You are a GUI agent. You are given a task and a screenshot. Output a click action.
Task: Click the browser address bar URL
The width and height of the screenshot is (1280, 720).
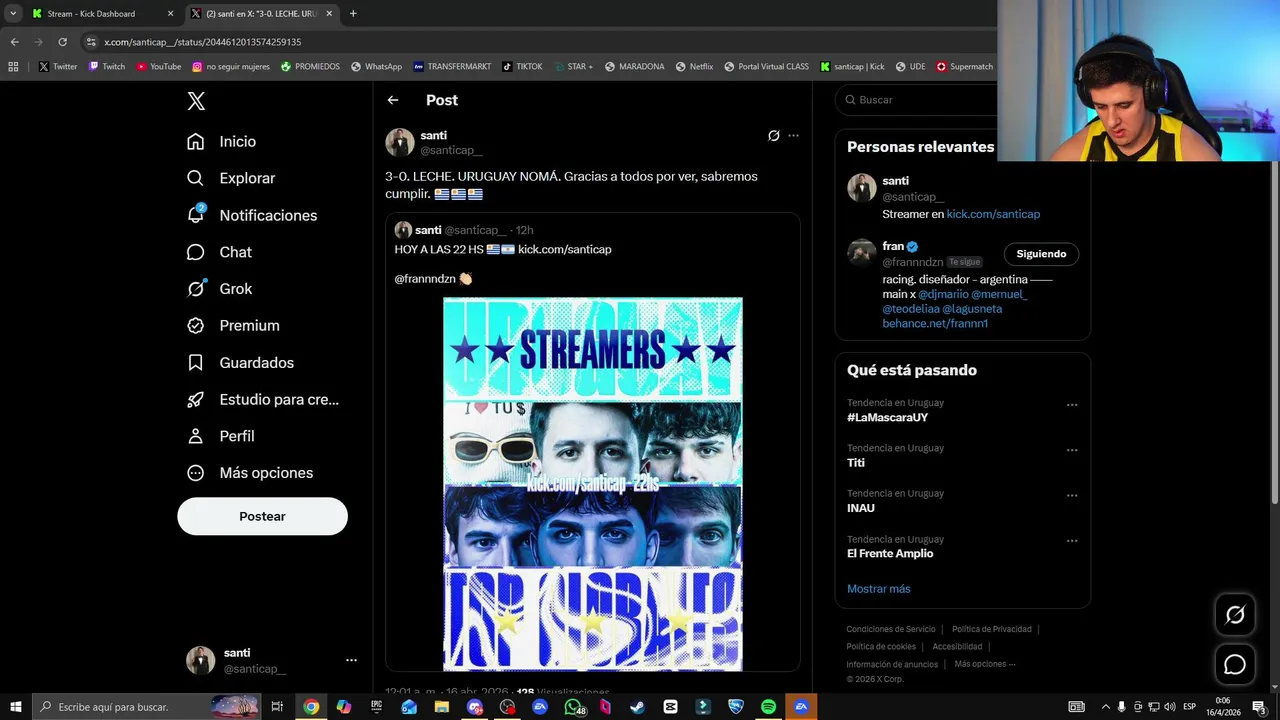pyautogui.click(x=202, y=42)
